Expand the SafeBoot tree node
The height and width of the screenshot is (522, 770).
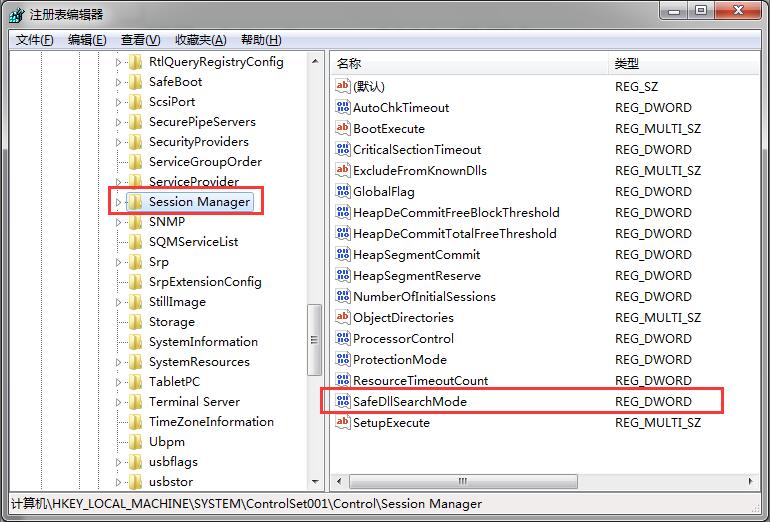pyautogui.click(x=118, y=82)
